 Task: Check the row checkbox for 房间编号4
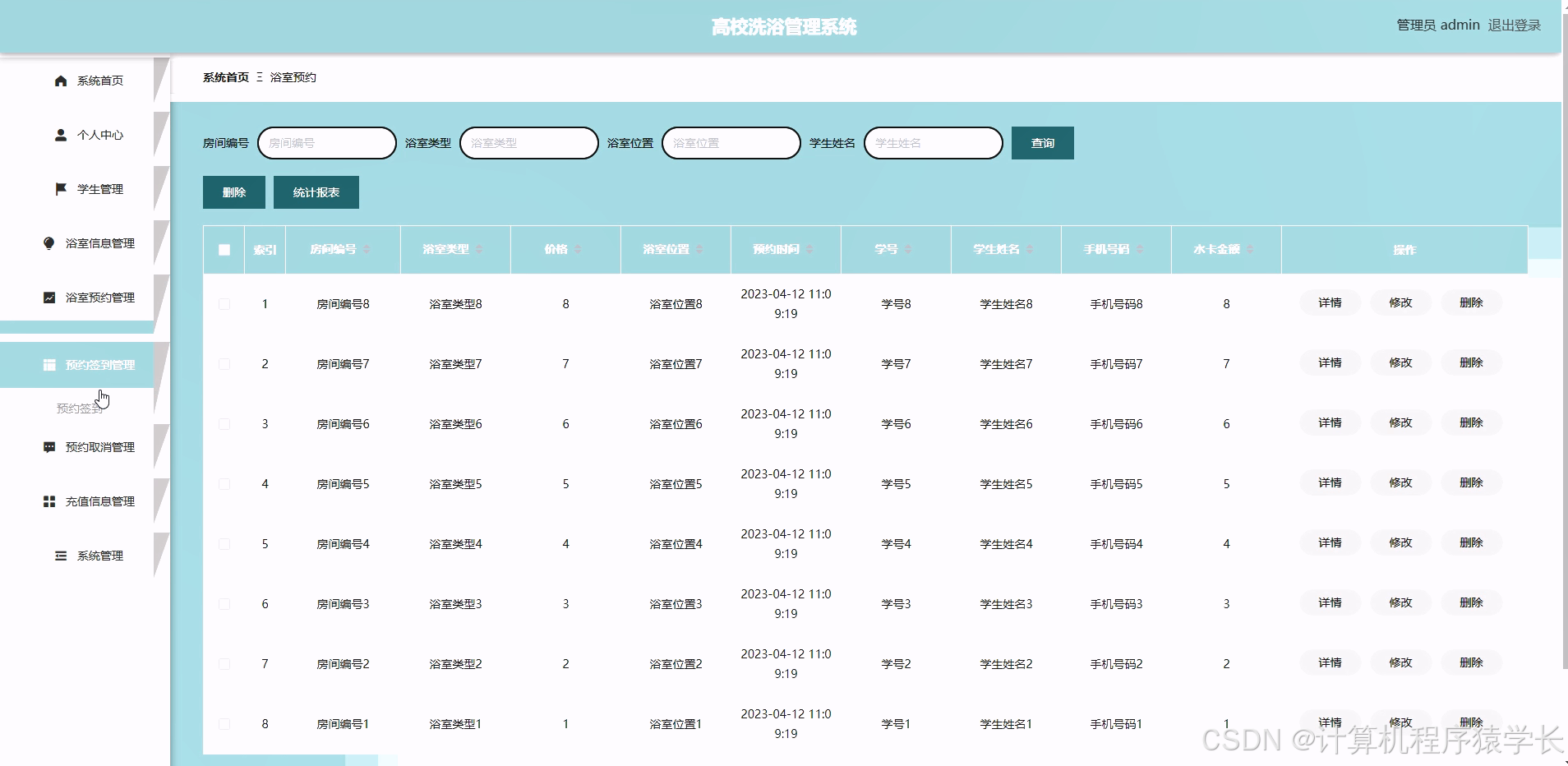pos(224,544)
